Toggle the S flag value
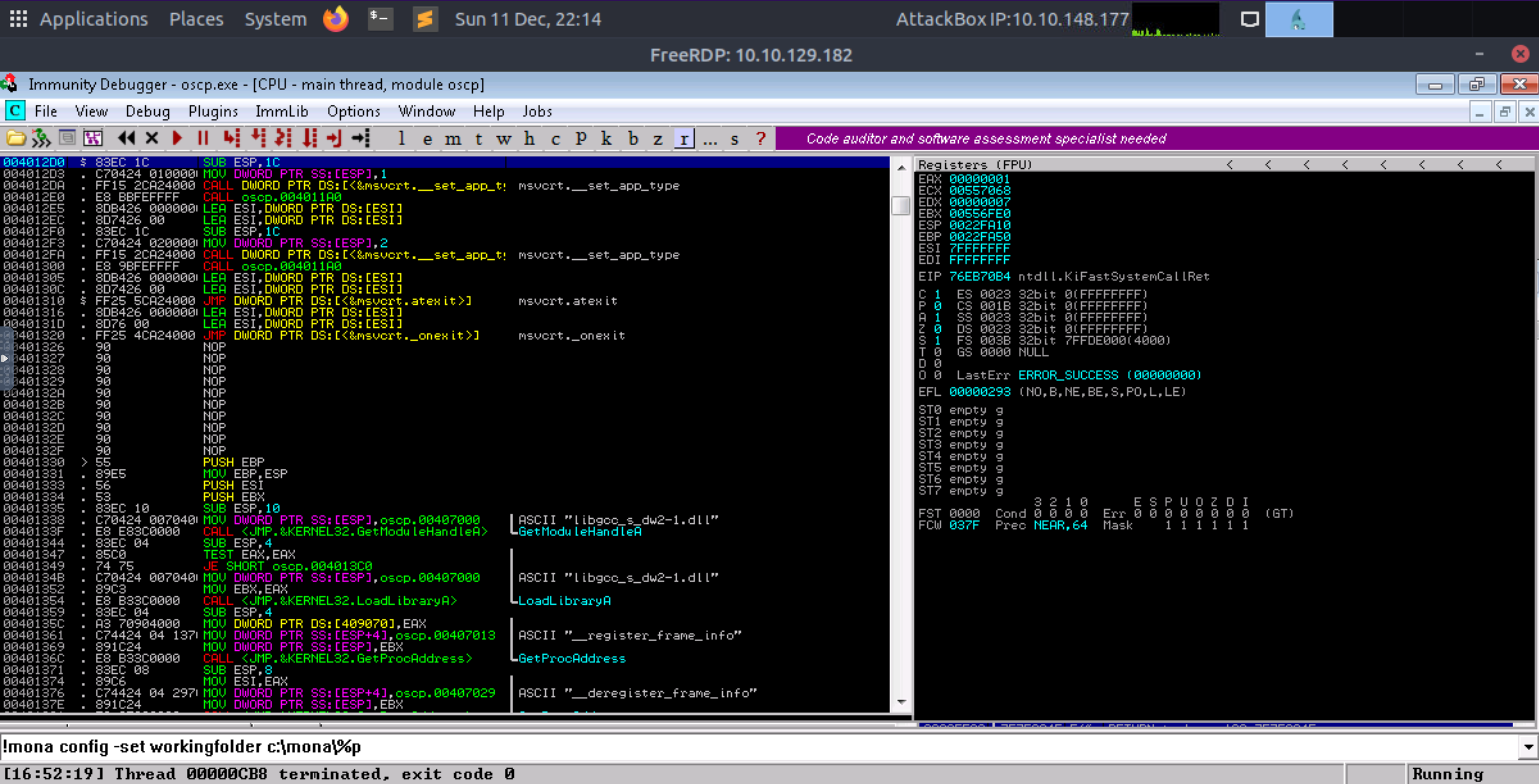Screen dimensions: 1539x784 tap(937, 341)
